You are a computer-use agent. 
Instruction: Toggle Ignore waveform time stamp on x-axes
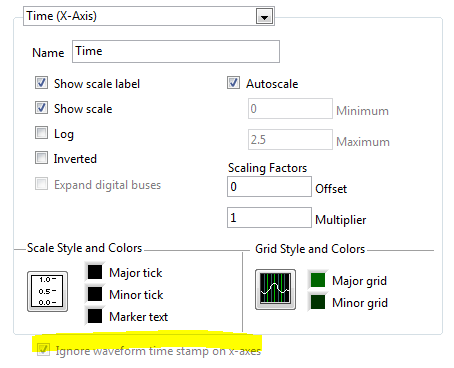coord(43,350)
